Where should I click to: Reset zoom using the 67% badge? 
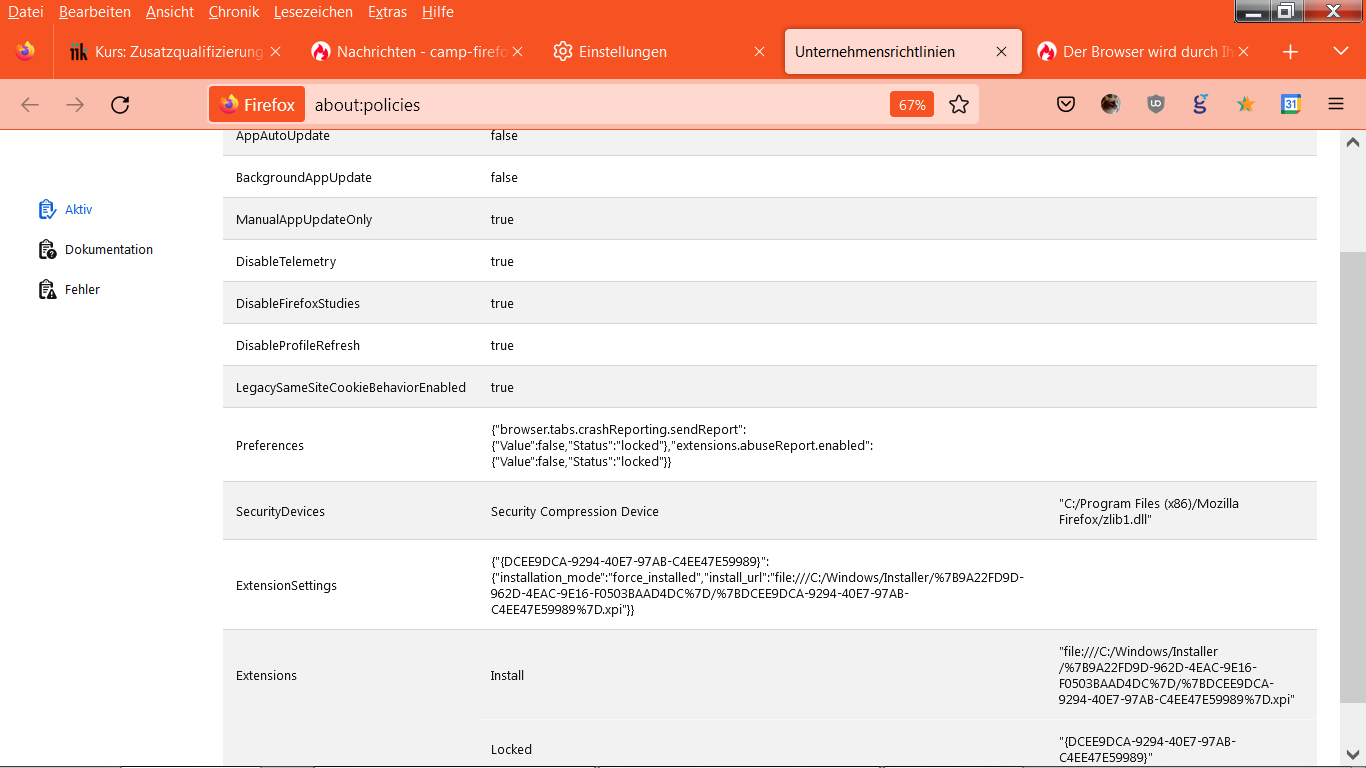911,103
